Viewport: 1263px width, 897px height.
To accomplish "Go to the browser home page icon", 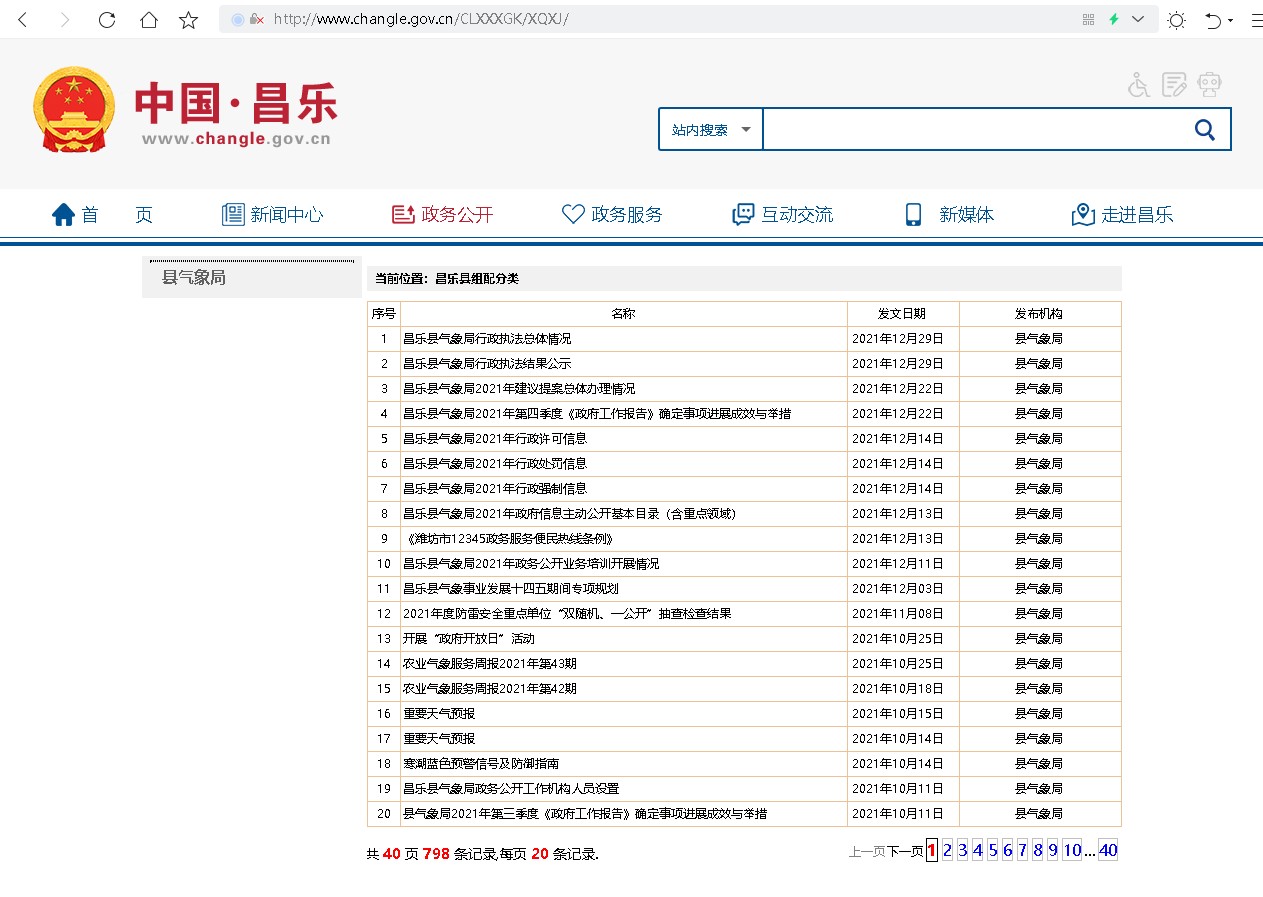I will pos(148,20).
